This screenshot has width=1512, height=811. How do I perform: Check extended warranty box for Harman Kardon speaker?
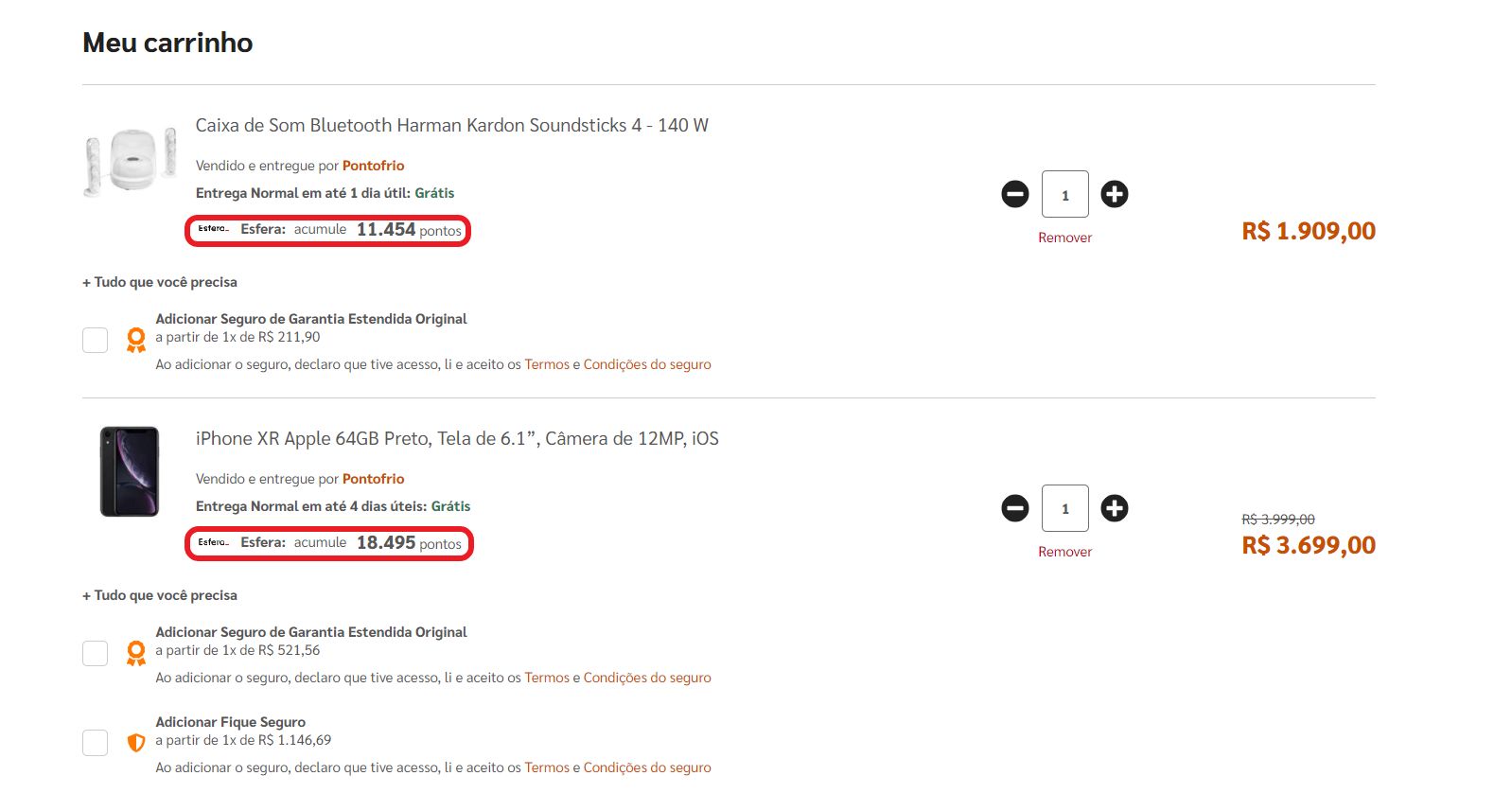click(x=95, y=340)
